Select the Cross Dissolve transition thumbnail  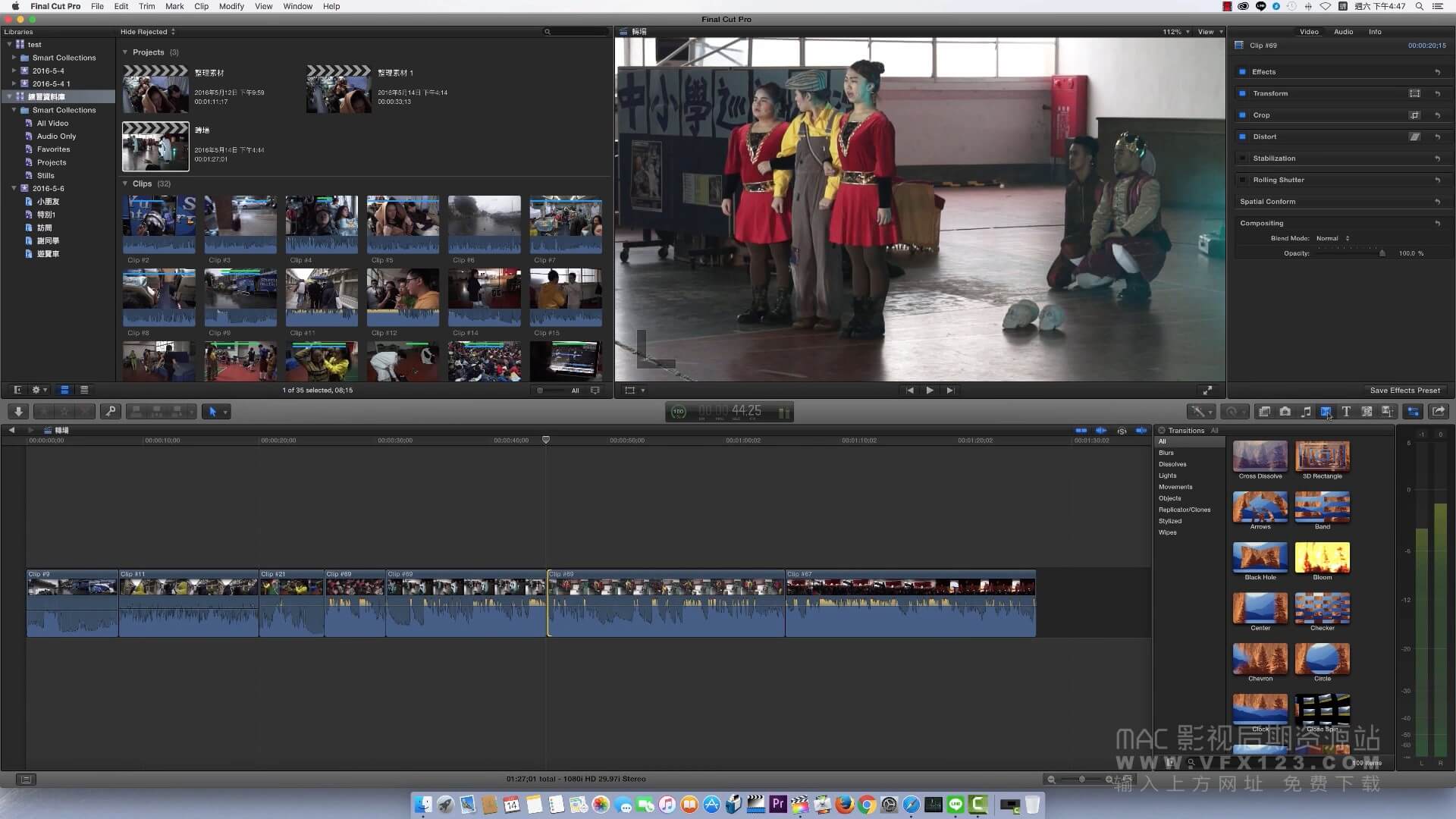pyautogui.click(x=1260, y=456)
